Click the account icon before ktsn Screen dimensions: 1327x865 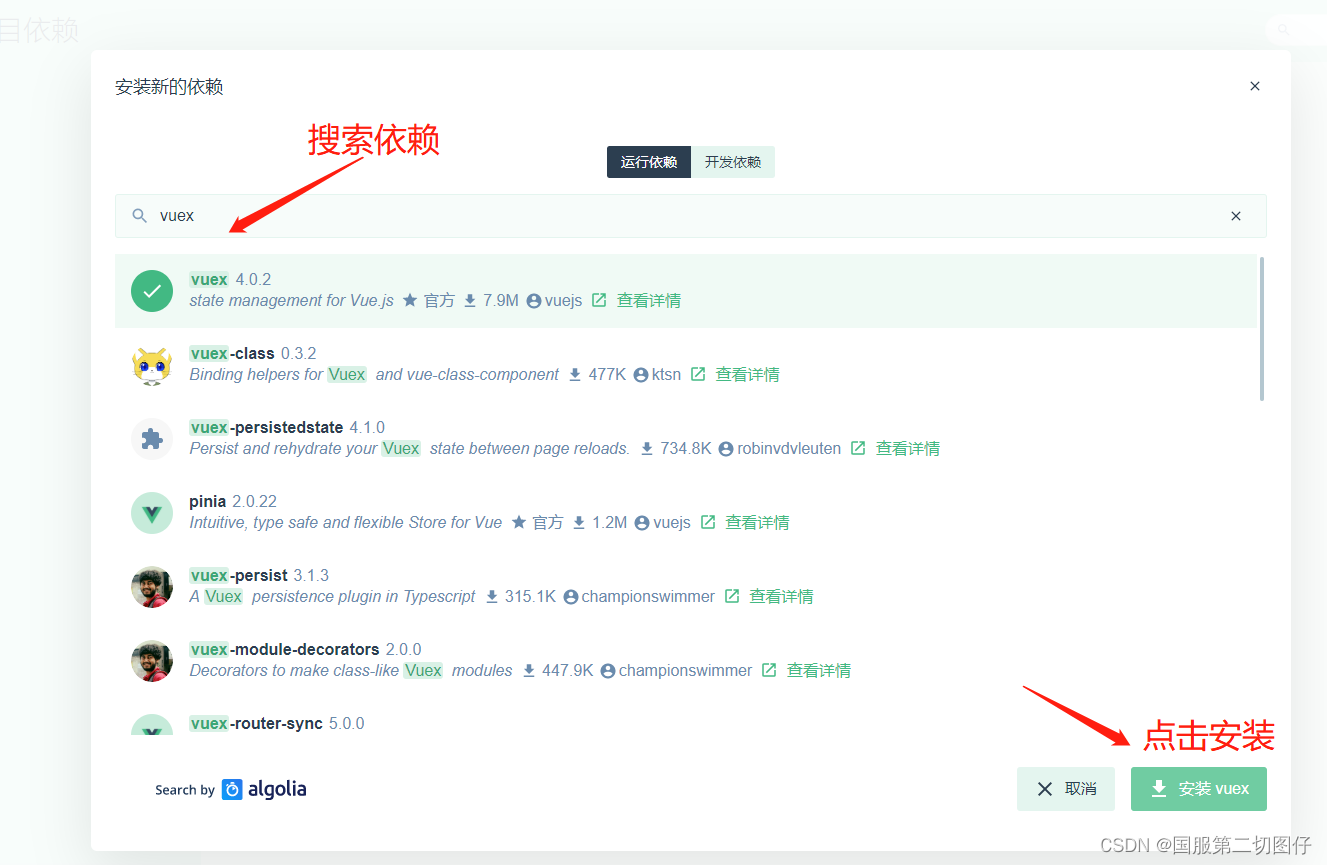pyautogui.click(x=641, y=374)
